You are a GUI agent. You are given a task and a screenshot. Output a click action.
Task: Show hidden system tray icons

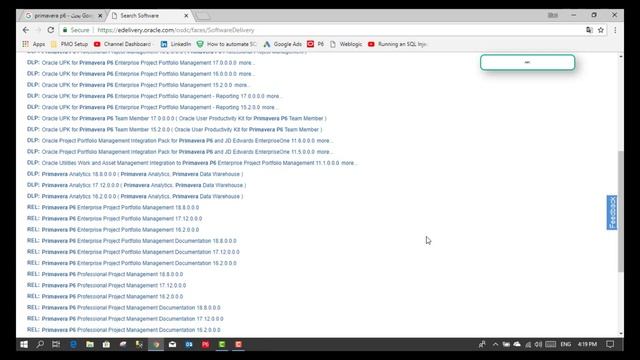coord(495,344)
